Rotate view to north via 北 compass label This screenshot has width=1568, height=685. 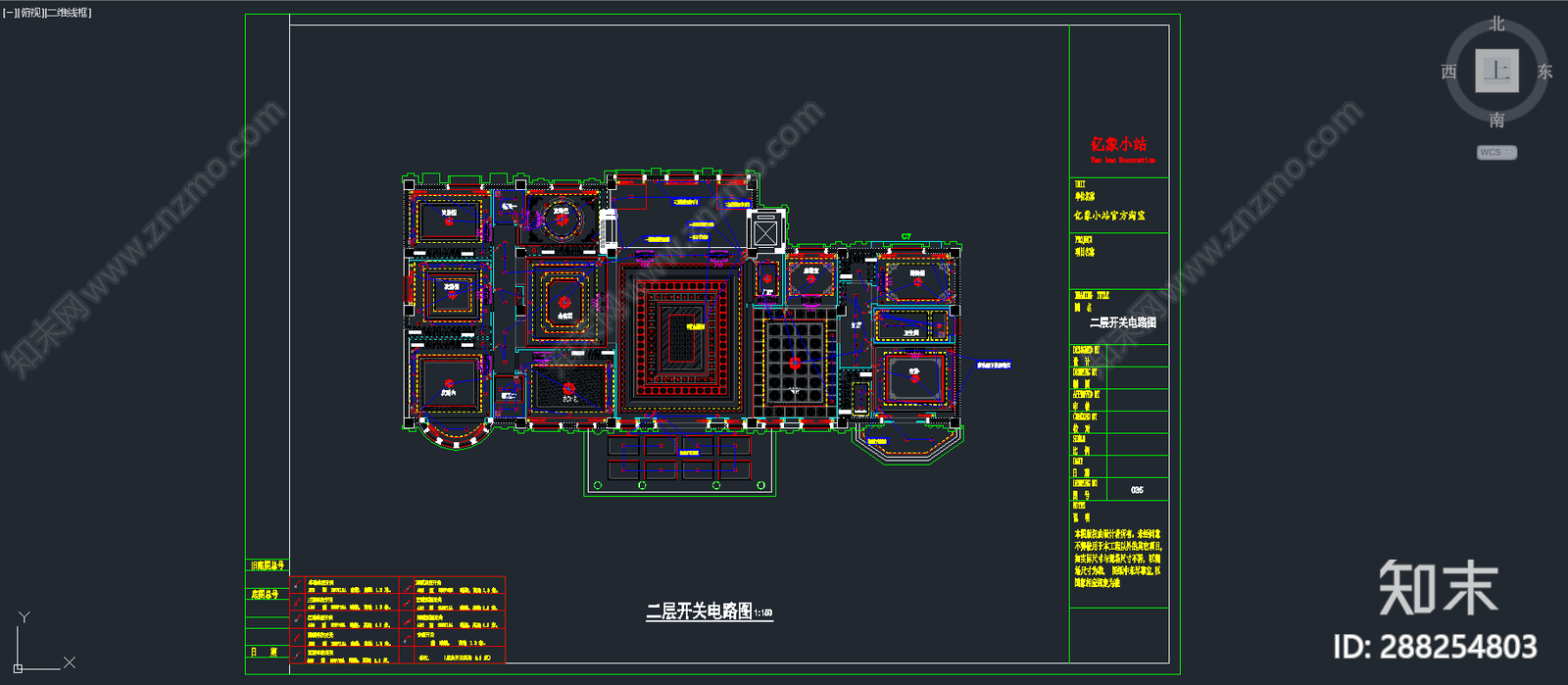point(1496,24)
